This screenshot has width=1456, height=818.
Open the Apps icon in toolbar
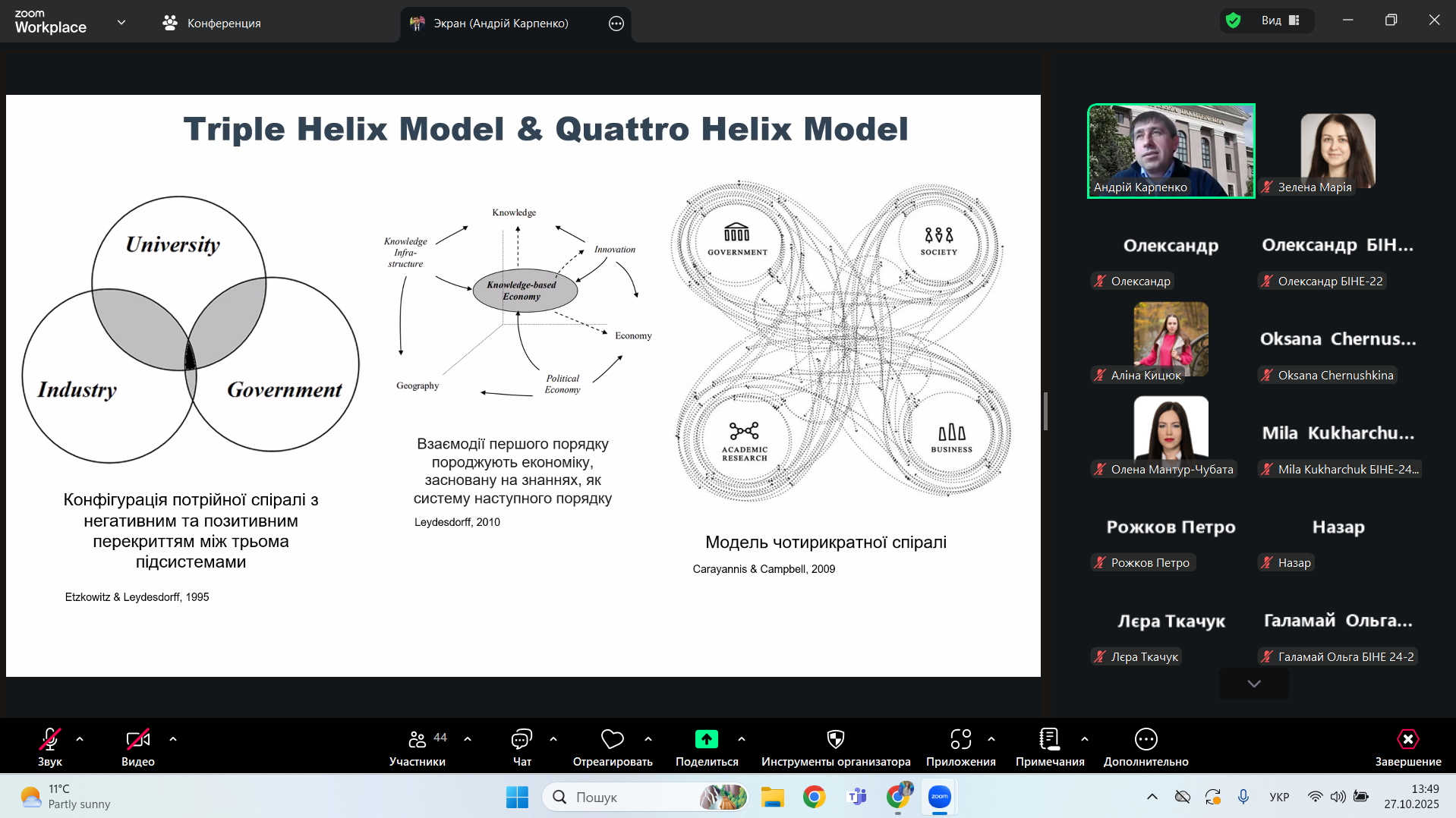tap(960, 739)
